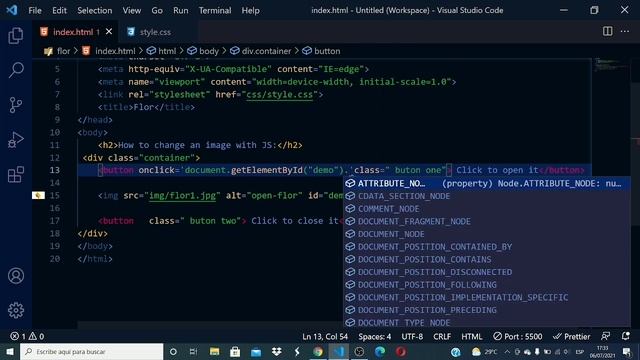This screenshot has width=640, height=360.
Task: Close the index.html tab
Action: 109,31
